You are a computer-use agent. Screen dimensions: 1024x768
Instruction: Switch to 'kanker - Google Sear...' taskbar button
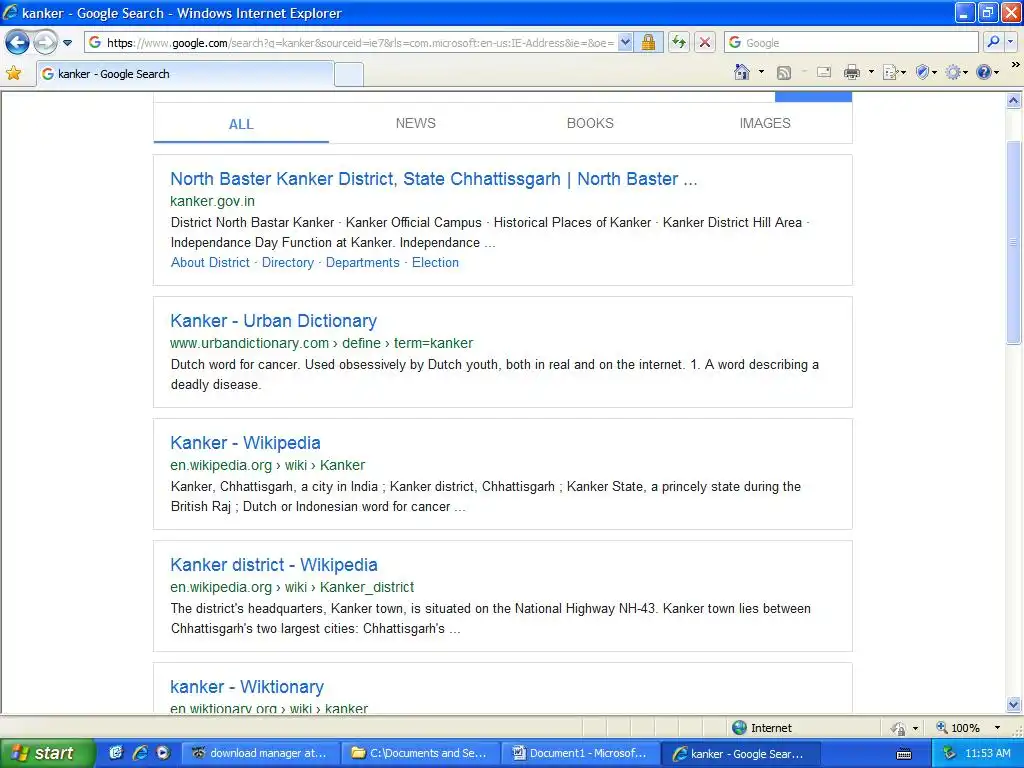pyautogui.click(x=741, y=753)
